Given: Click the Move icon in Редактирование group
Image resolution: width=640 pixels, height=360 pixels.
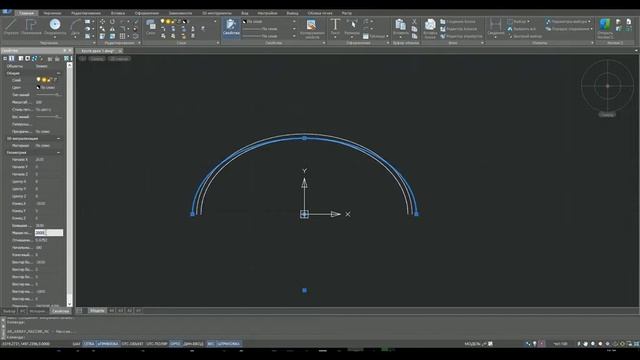Looking at the screenshot, I should (102, 22).
